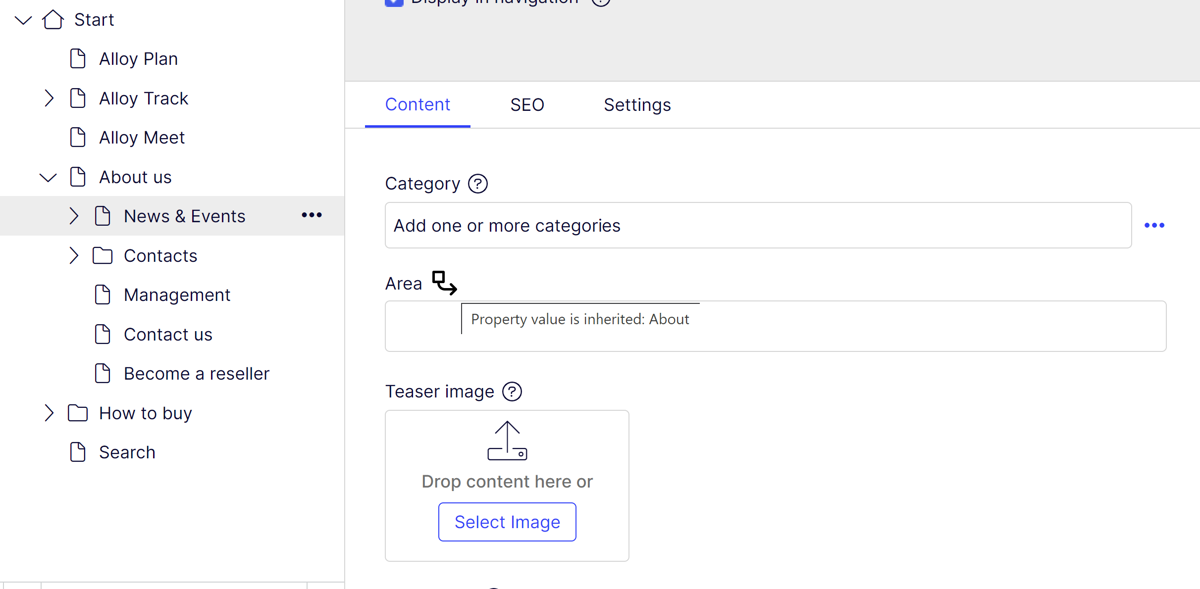Open the ellipsis context menu on News & Events
Viewport: 1200px width, 589px height.
pos(311,215)
